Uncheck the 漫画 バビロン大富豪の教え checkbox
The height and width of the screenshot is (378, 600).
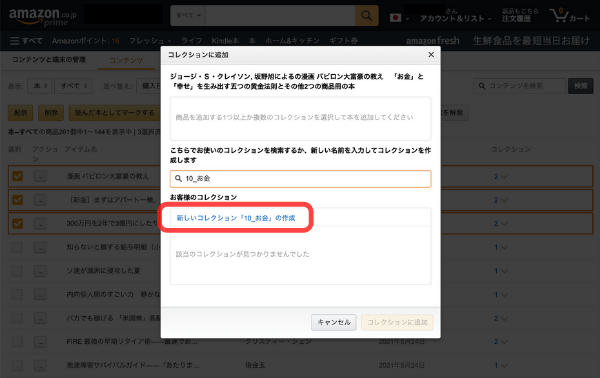point(17,176)
